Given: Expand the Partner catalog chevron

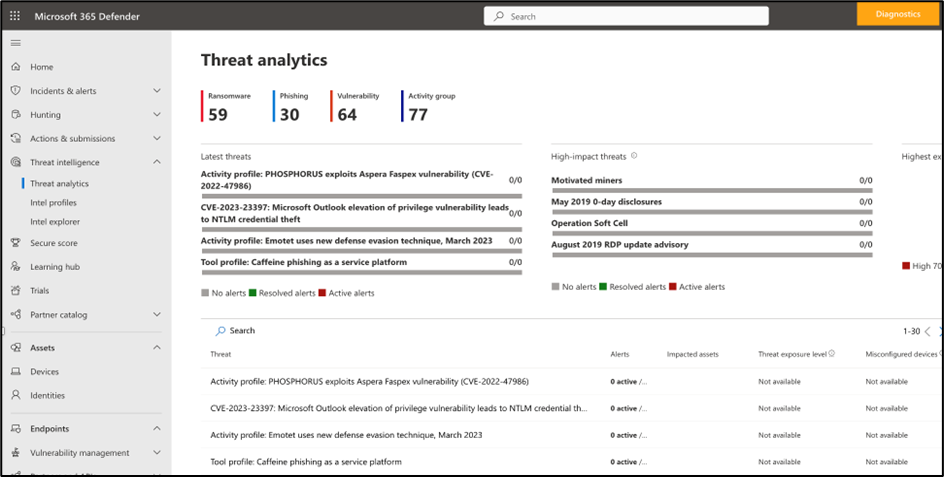Looking at the screenshot, I should click(x=157, y=314).
